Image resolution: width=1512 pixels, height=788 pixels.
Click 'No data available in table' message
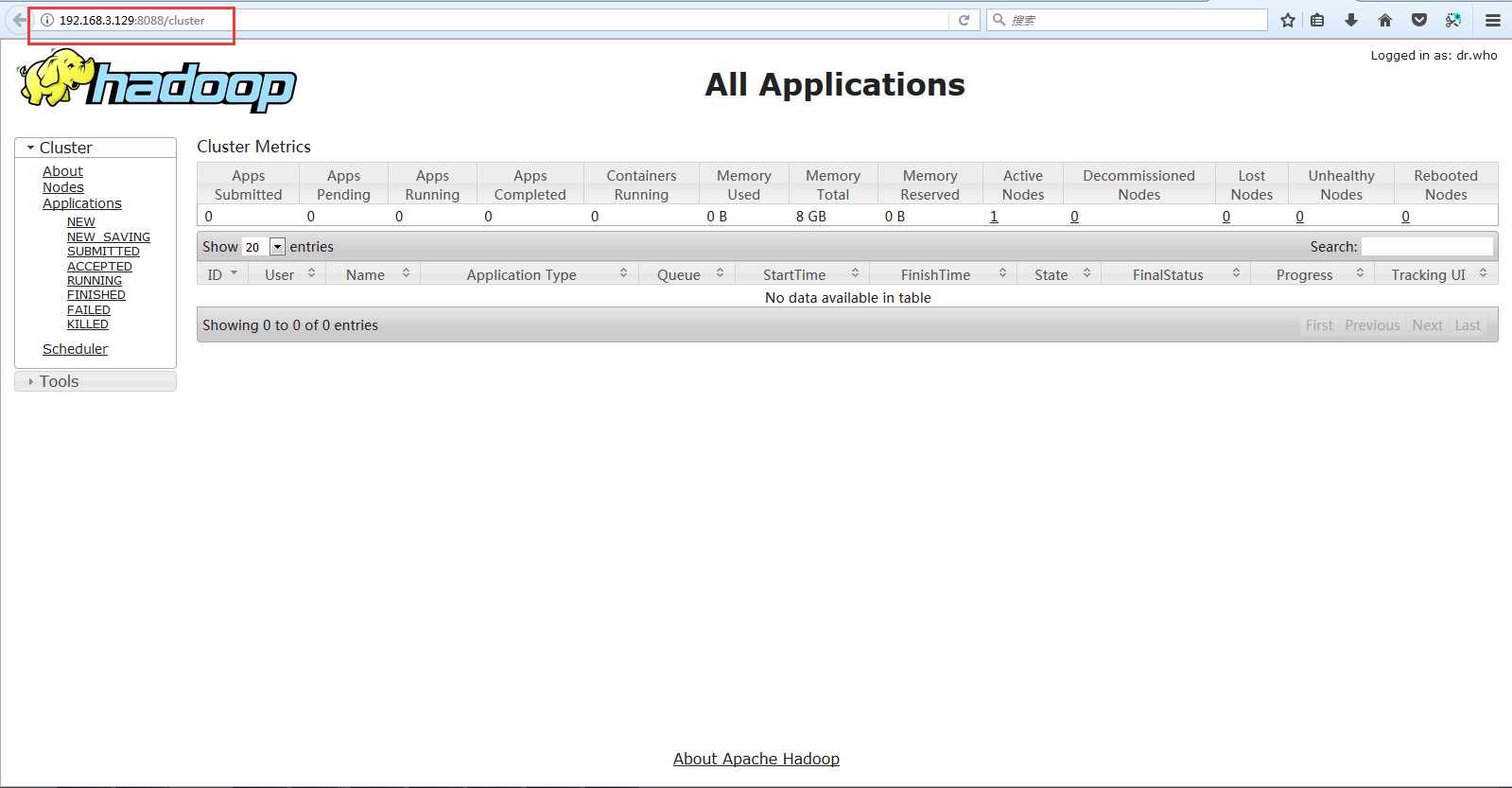848,298
